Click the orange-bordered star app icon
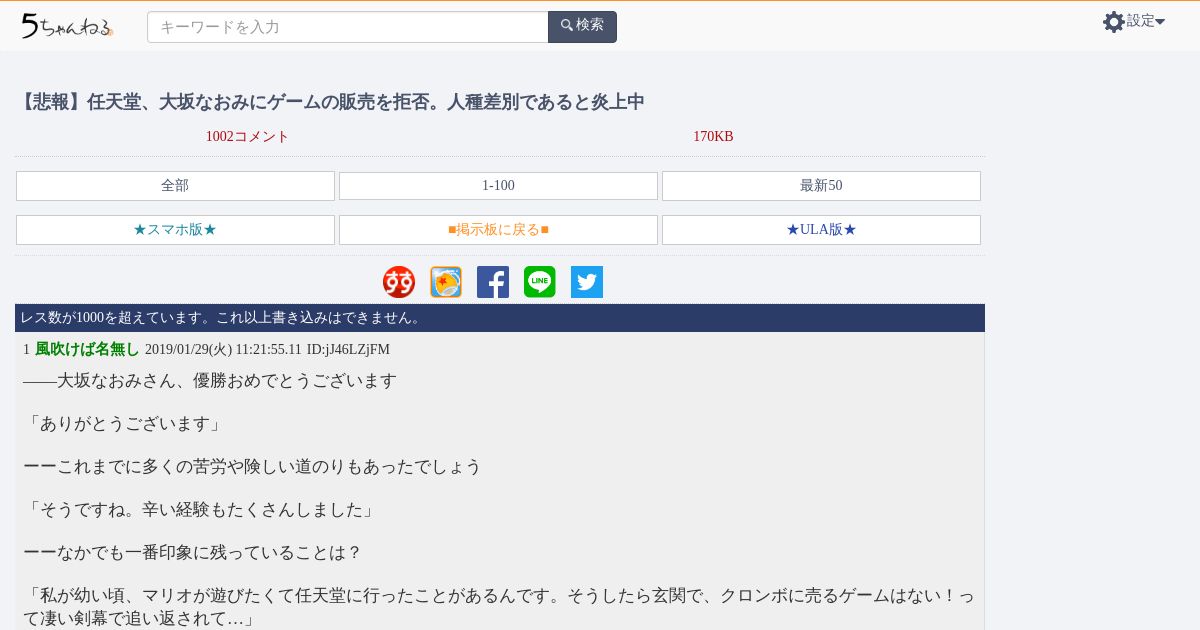This screenshot has height=630, width=1200. 446,282
